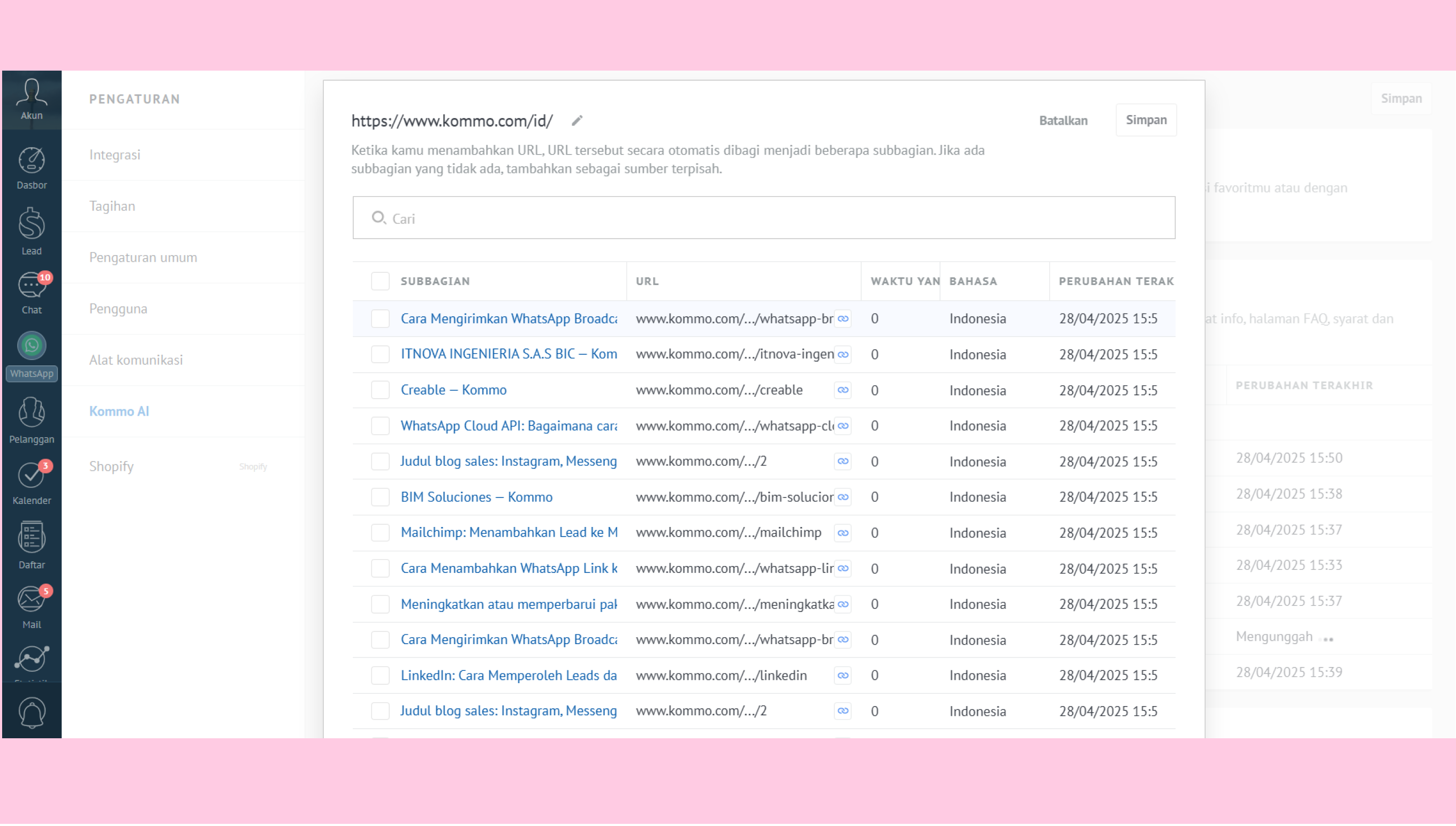
Task: Click the background page Simpan button
Action: (x=1401, y=99)
